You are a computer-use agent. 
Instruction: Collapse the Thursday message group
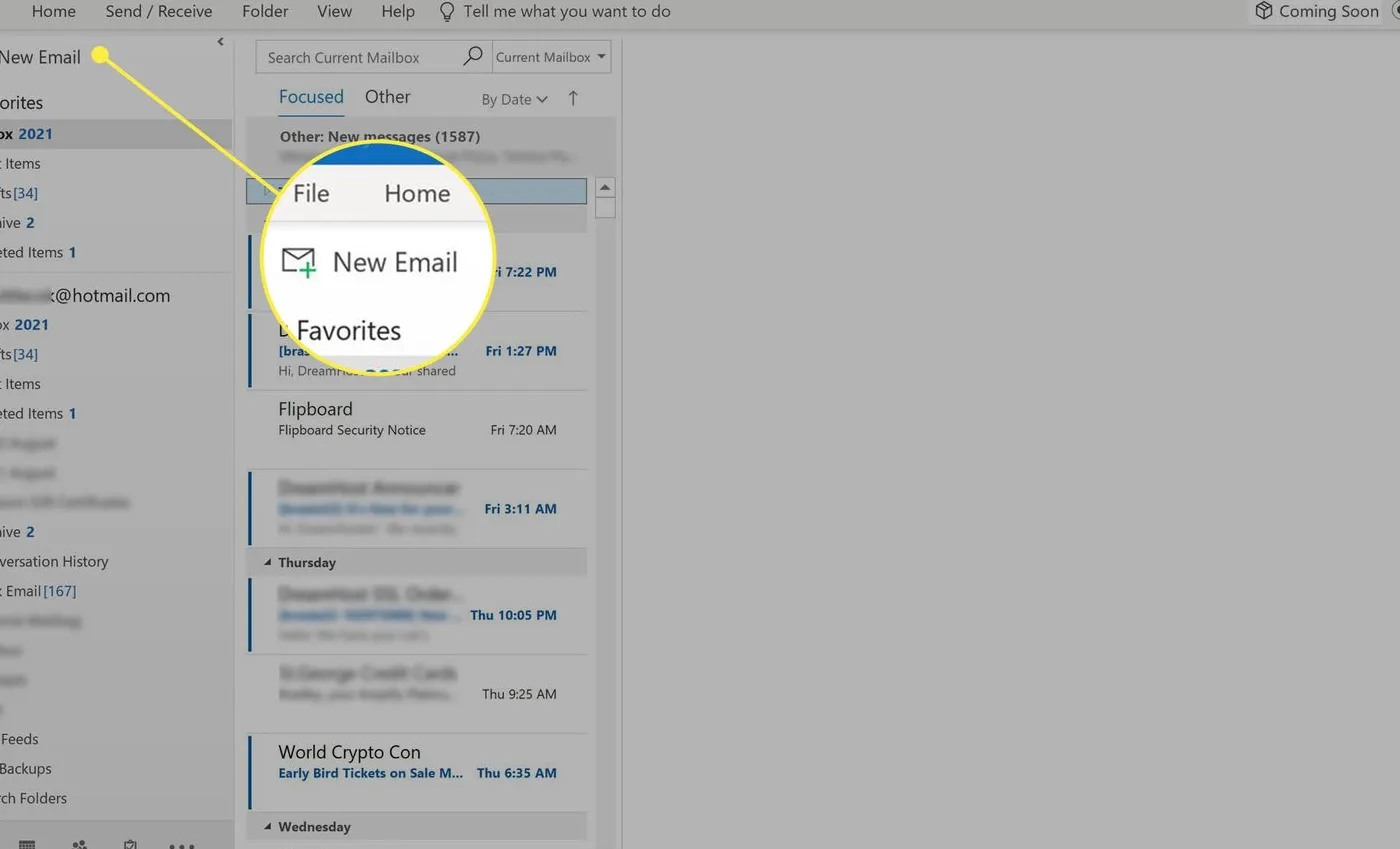pyautogui.click(x=267, y=562)
